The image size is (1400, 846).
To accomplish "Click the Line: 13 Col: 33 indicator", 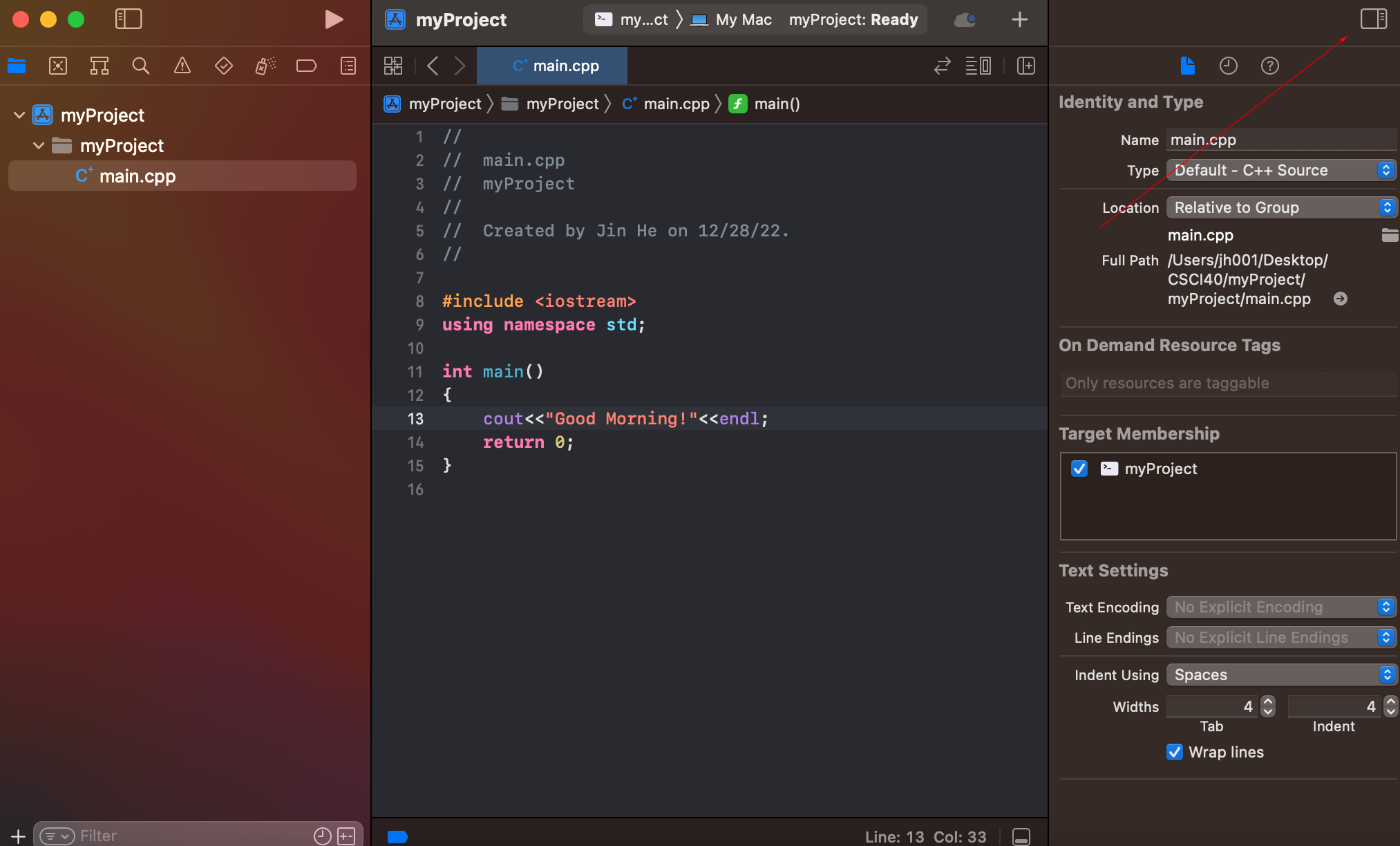I will 925,836.
